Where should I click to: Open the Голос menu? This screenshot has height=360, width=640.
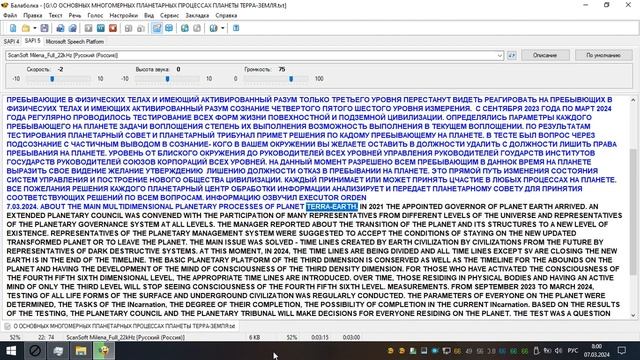pos(95,16)
